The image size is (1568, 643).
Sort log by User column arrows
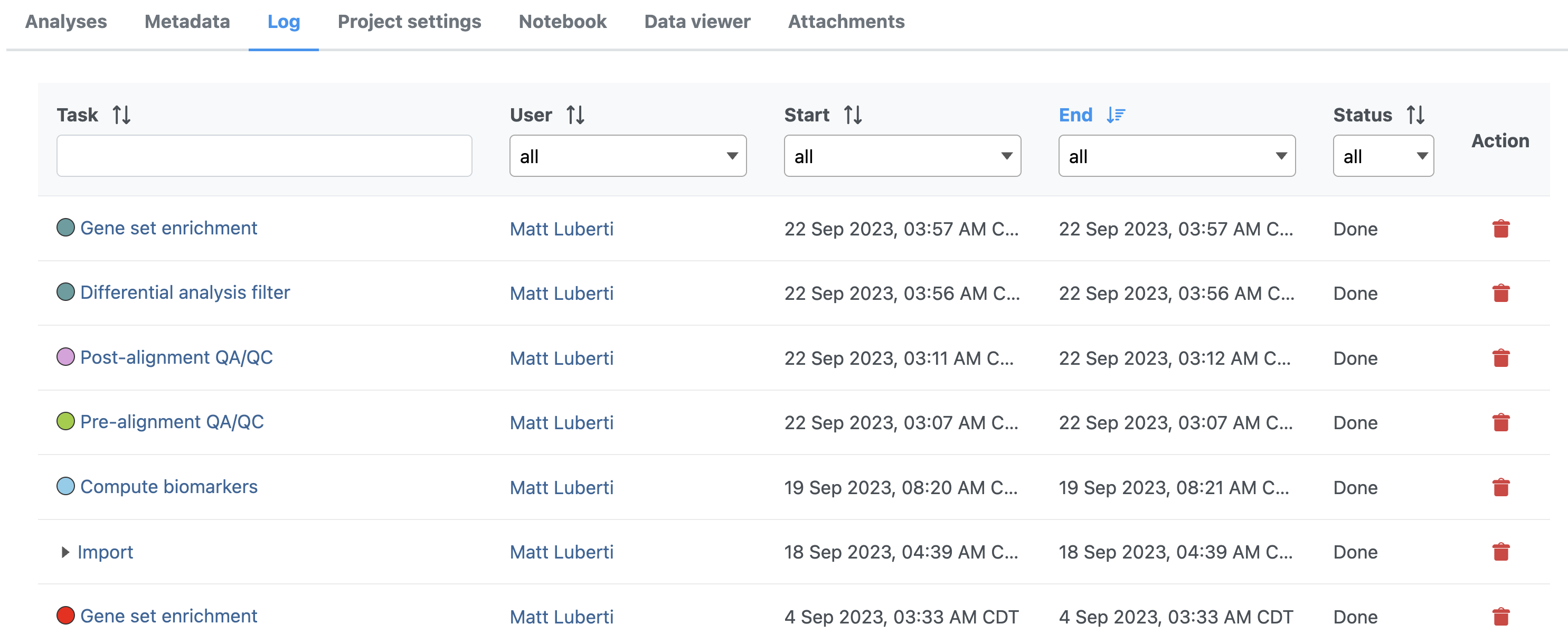[x=574, y=115]
